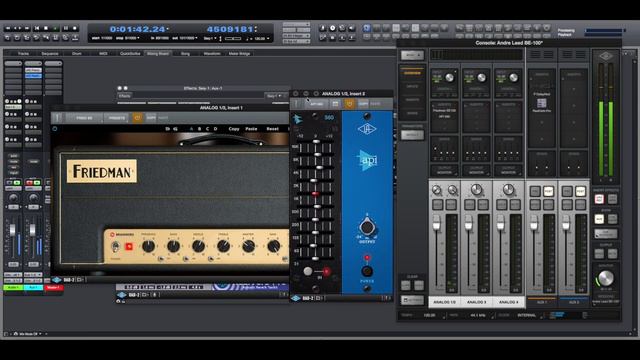Click the DEFAULT parameters button in Console
Screen dimensions: 640x360
coord(412,135)
